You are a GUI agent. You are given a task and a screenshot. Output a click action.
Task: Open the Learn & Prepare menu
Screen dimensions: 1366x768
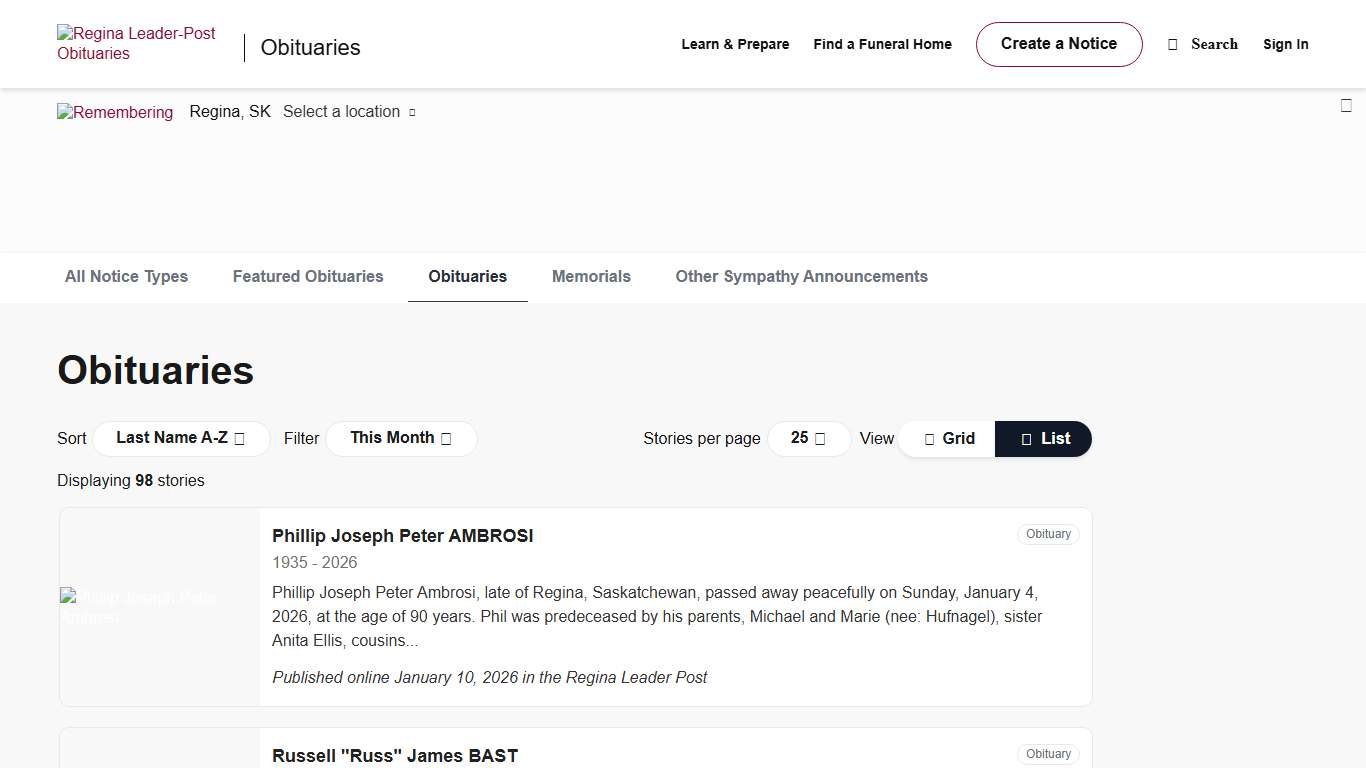(x=735, y=44)
